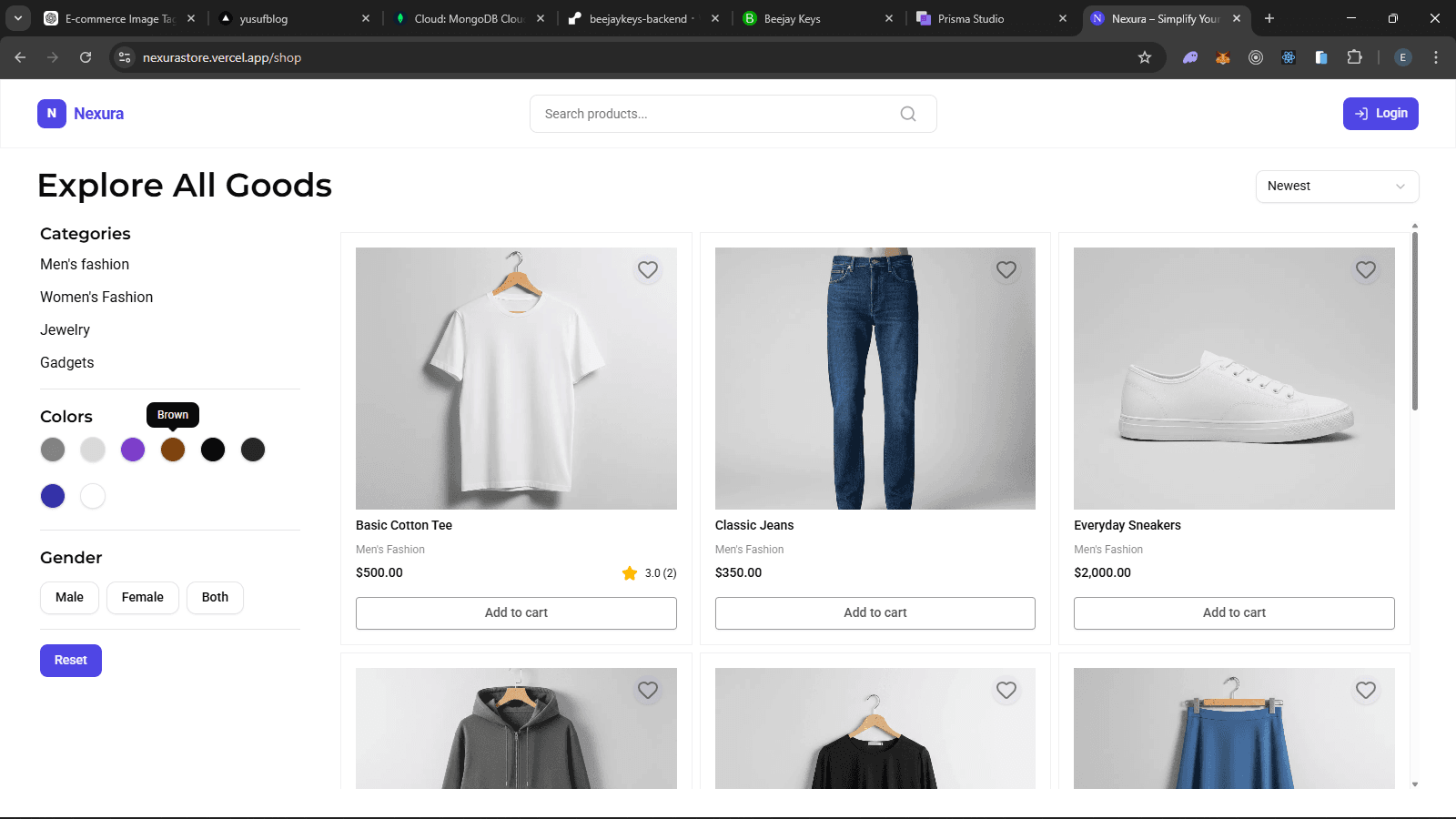Click the forward navigation arrow
Screen dimensions: 1456x819
[x=53, y=57]
